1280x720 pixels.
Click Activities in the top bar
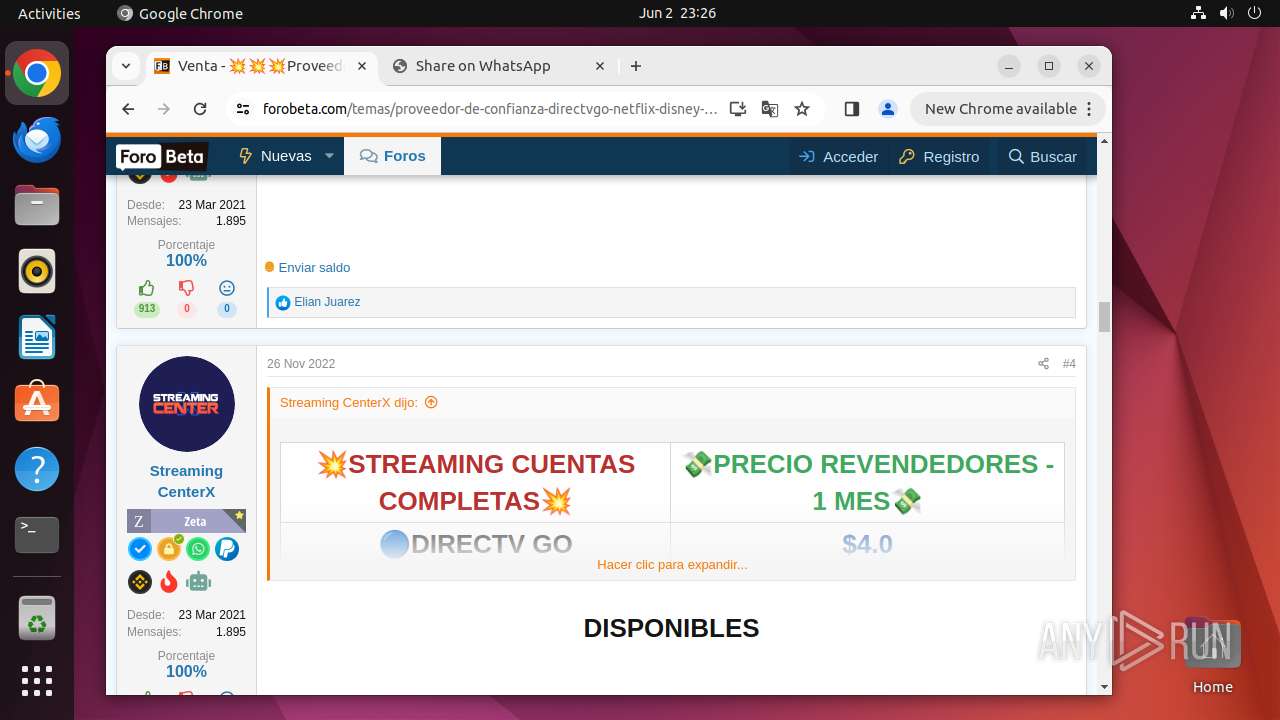49,13
